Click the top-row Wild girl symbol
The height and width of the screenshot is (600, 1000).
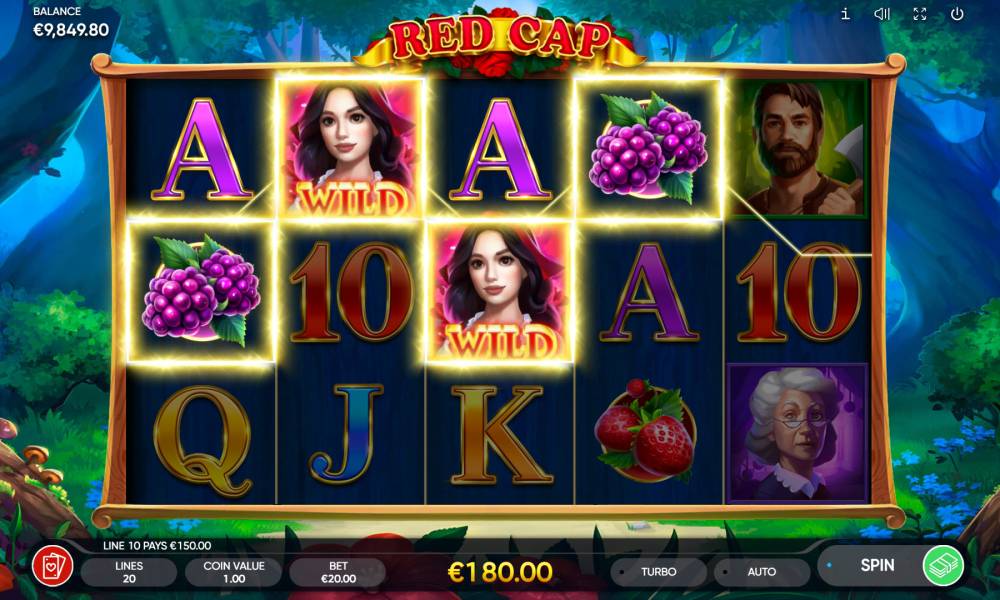350,148
